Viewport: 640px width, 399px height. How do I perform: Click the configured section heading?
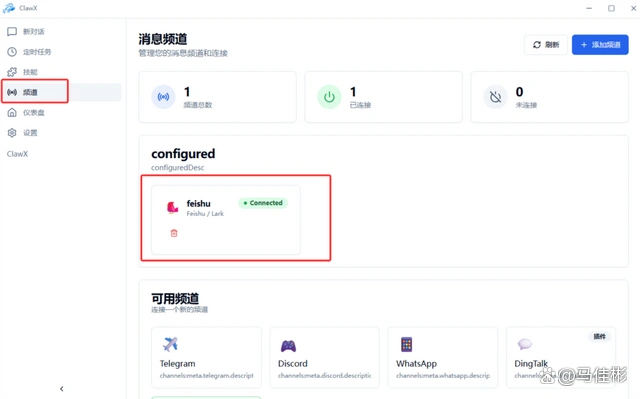point(183,154)
